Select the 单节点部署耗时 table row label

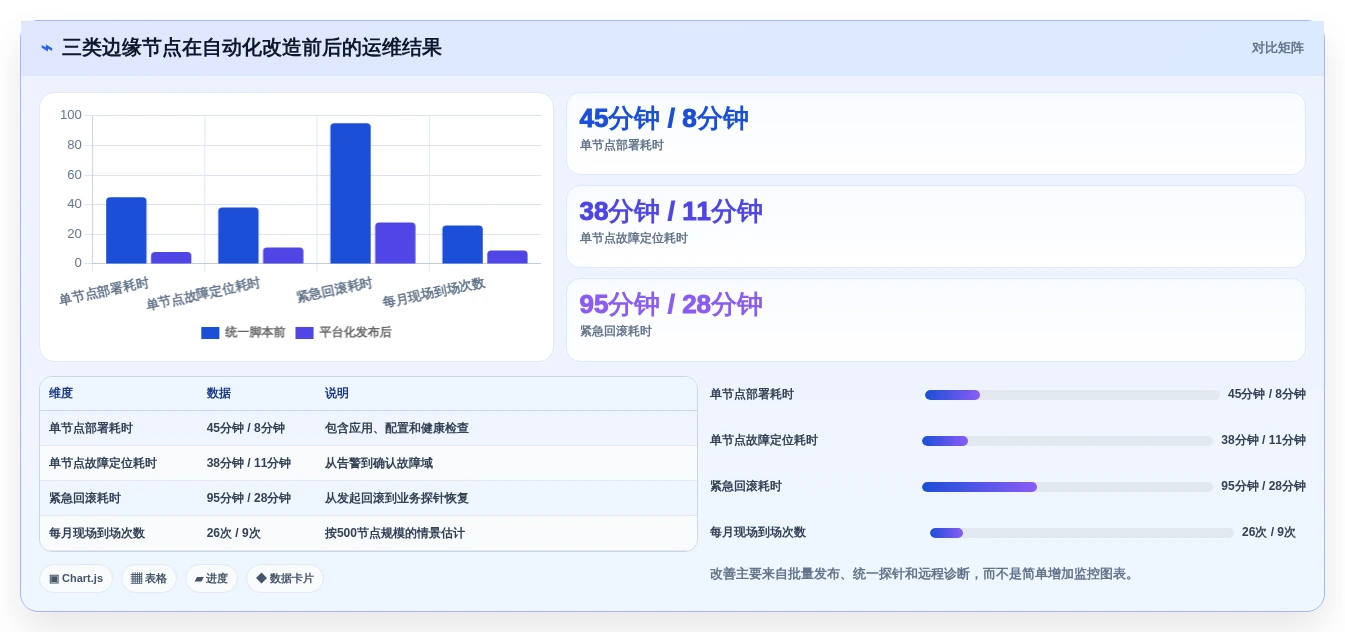[91, 428]
